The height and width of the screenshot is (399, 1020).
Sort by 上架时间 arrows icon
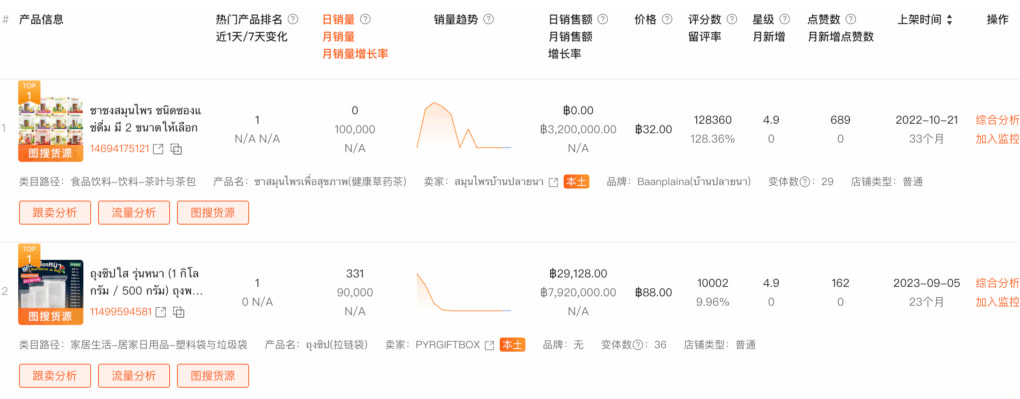click(949, 20)
